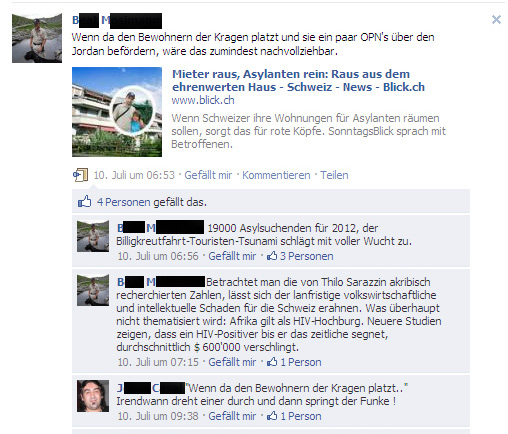Viewport: 508px width, 434px height.
Task: Click the shared-link icon before post timestamp
Action: (80, 175)
